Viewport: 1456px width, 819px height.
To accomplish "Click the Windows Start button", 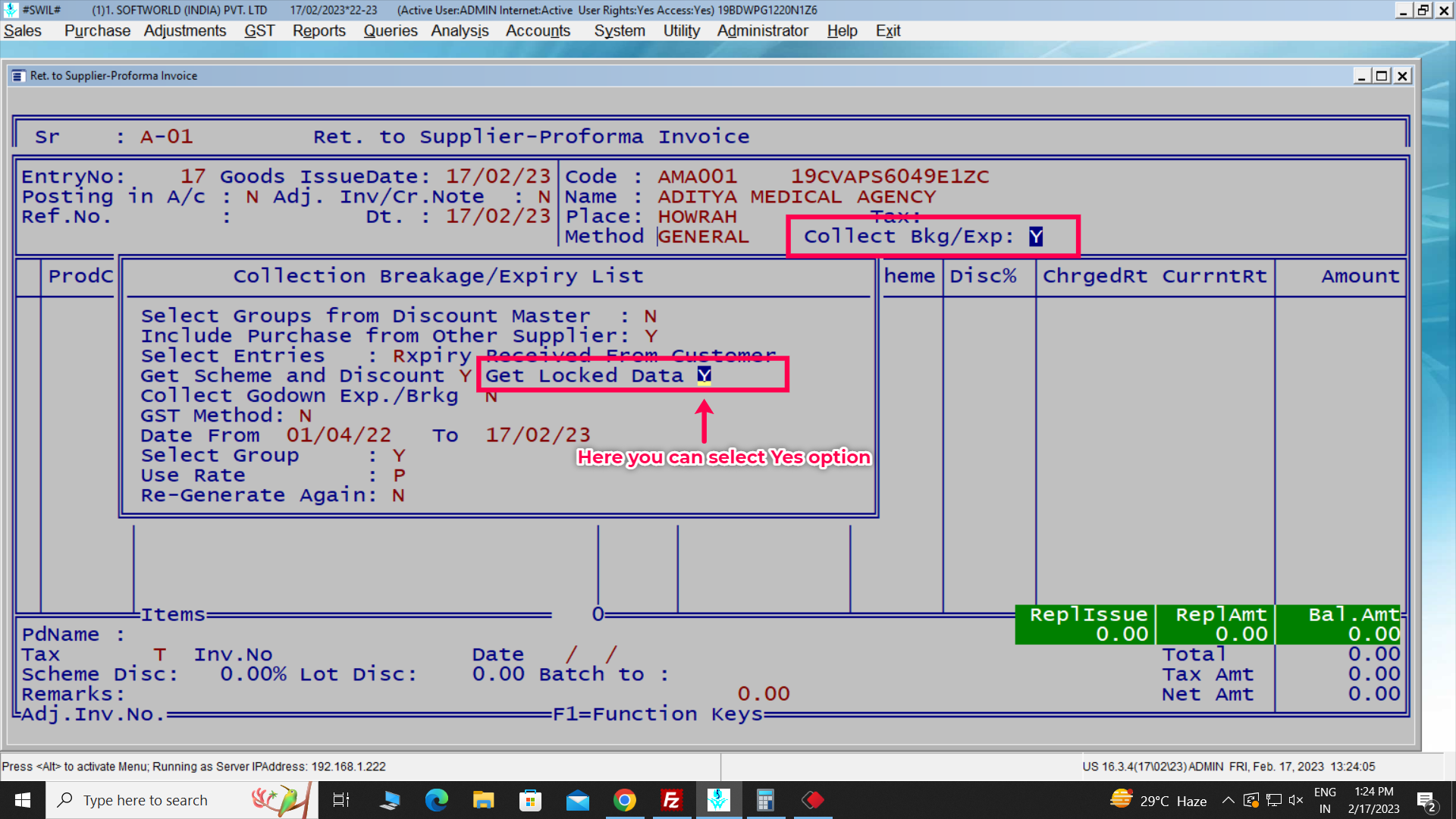I will (x=23, y=800).
